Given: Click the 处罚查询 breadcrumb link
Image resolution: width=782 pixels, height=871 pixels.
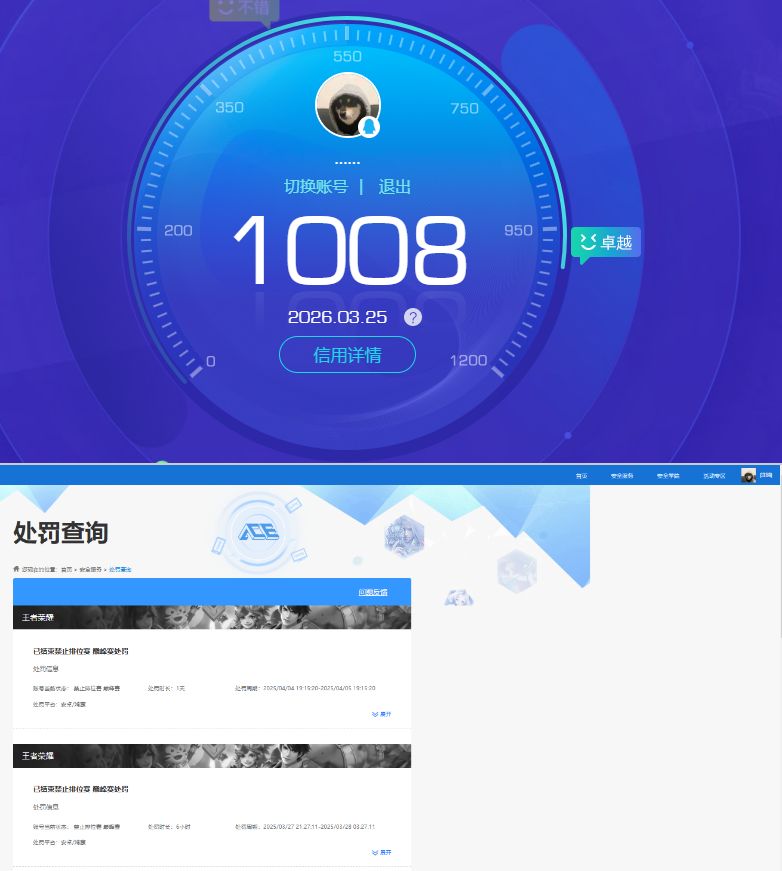Looking at the screenshot, I should coord(120,569).
